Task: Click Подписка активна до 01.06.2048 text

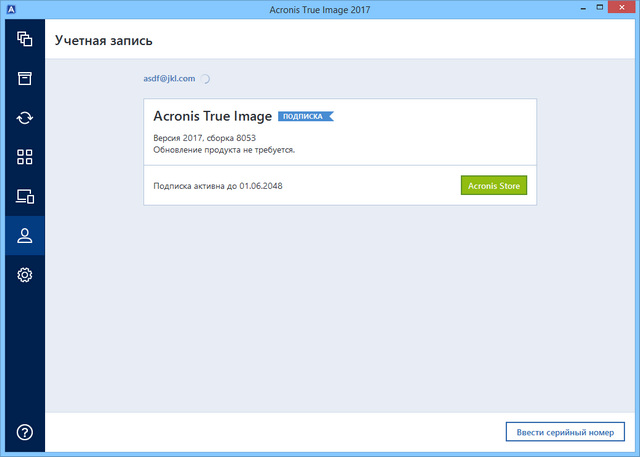Action: pyautogui.click(x=218, y=186)
